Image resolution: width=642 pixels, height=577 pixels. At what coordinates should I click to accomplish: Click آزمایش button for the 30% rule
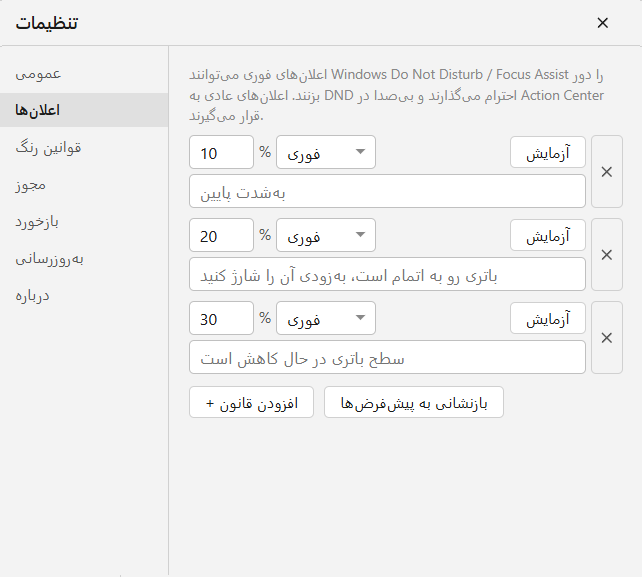click(x=548, y=319)
